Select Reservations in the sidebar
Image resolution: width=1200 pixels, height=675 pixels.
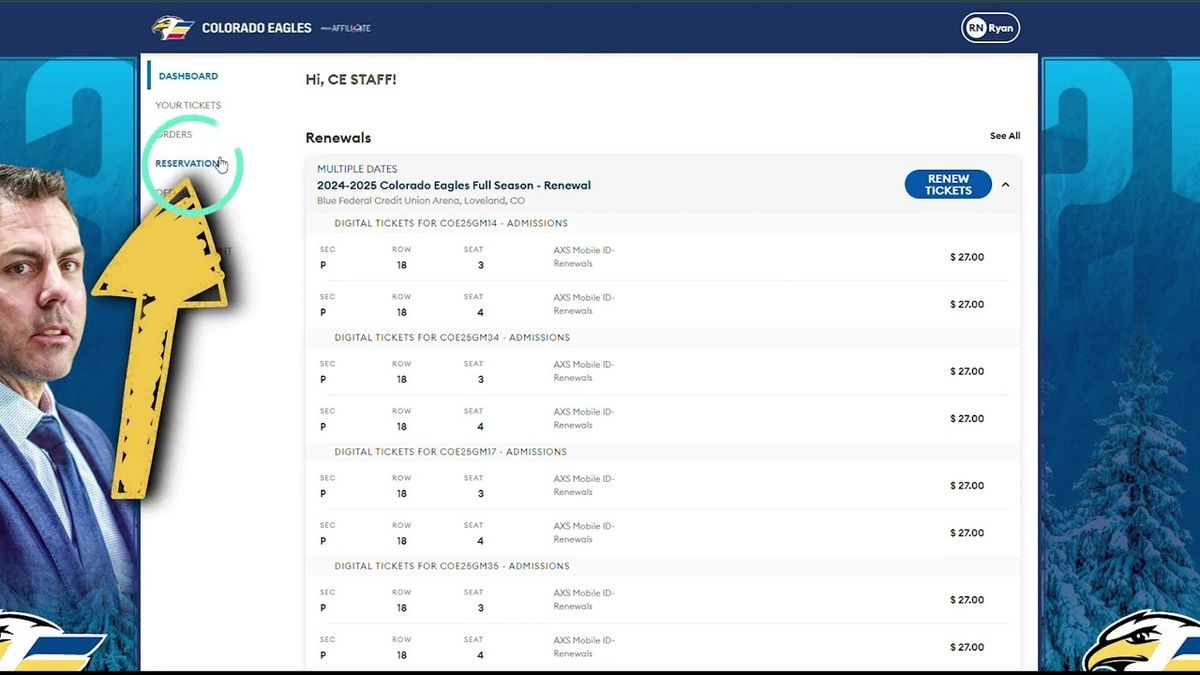(187, 163)
